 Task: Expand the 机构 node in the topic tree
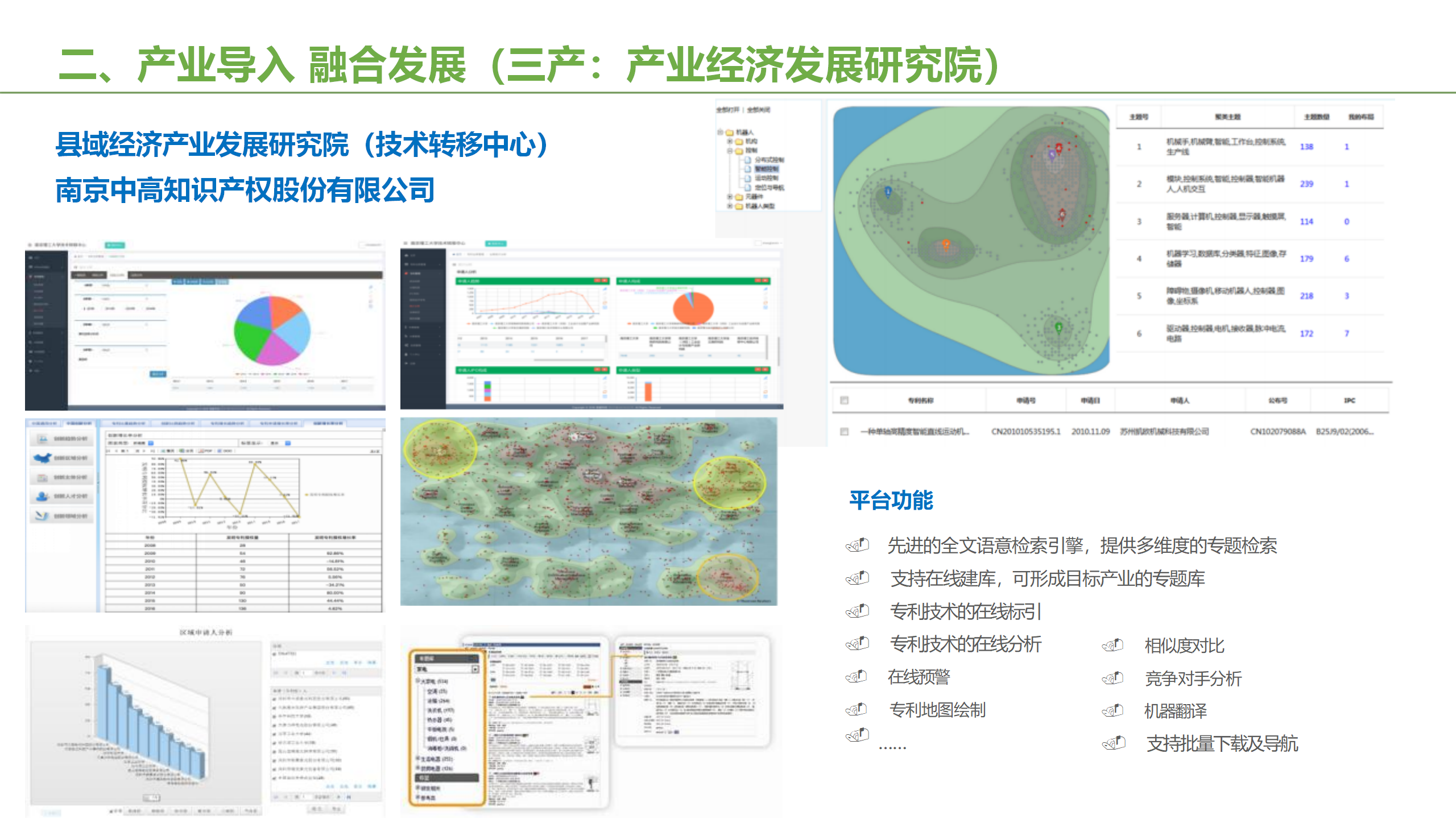click(730, 141)
